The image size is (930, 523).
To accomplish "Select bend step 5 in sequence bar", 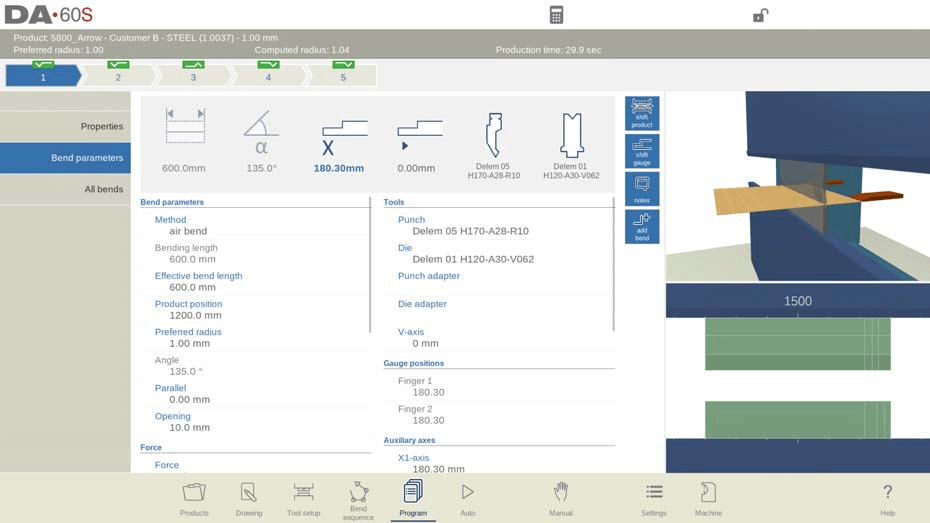I will click(x=343, y=75).
